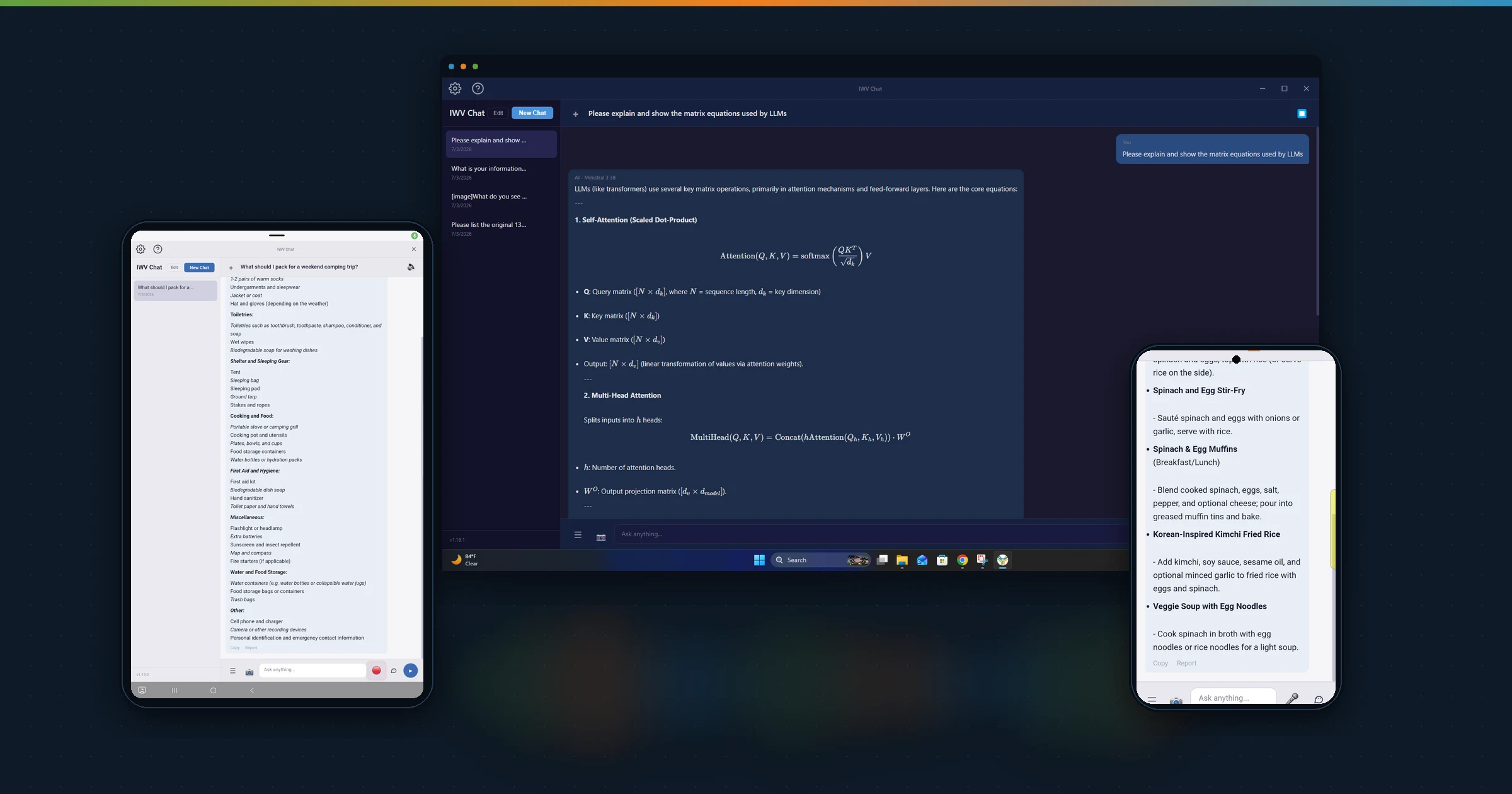The width and height of the screenshot is (1512, 794).
Task: Click the tablet chat vertical scrollbar
Action: pos(421,498)
